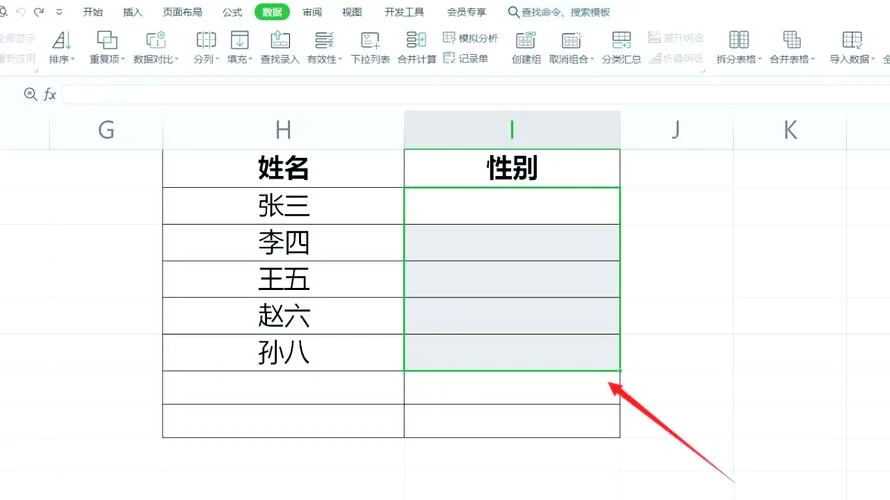The height and width of the screenshot is (500, 890).
Task: Click the fx insert function icon
Action: 50,94
